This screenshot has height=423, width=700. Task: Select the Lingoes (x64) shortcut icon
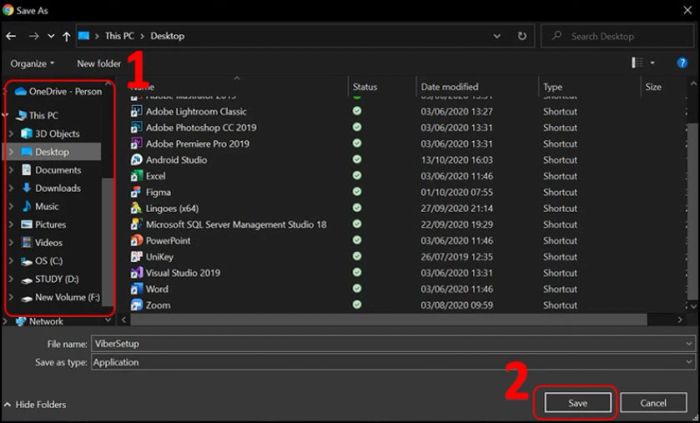(x=136, y=208)
